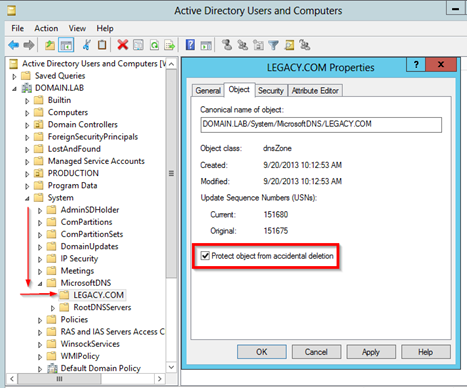Open the View menu

pyautogui.click(x=77, y=28)
